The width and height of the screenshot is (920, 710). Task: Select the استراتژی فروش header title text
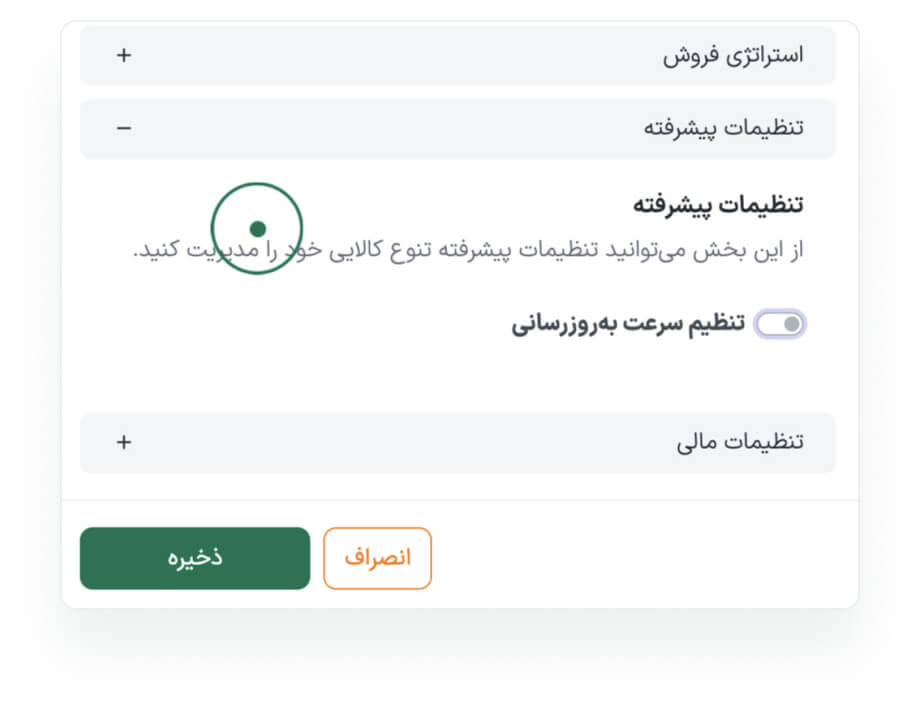point(733,55)
